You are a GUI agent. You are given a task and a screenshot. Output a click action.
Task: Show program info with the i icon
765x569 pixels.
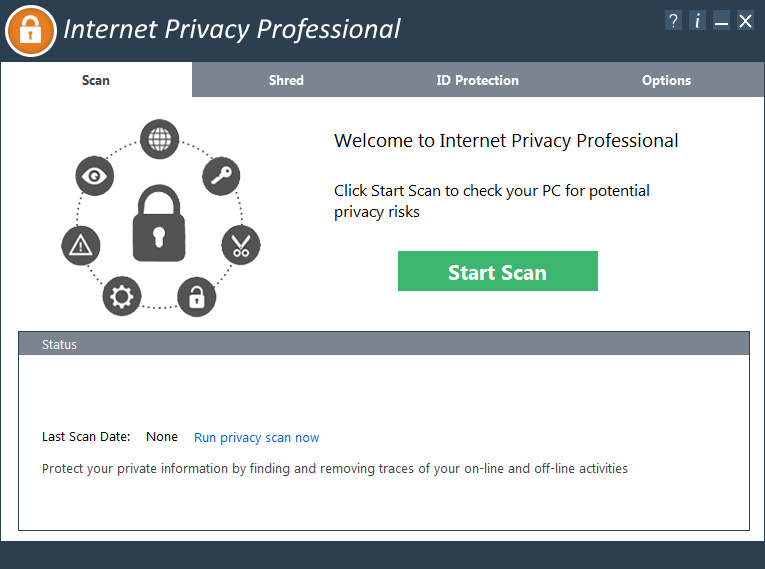[697, 21]
